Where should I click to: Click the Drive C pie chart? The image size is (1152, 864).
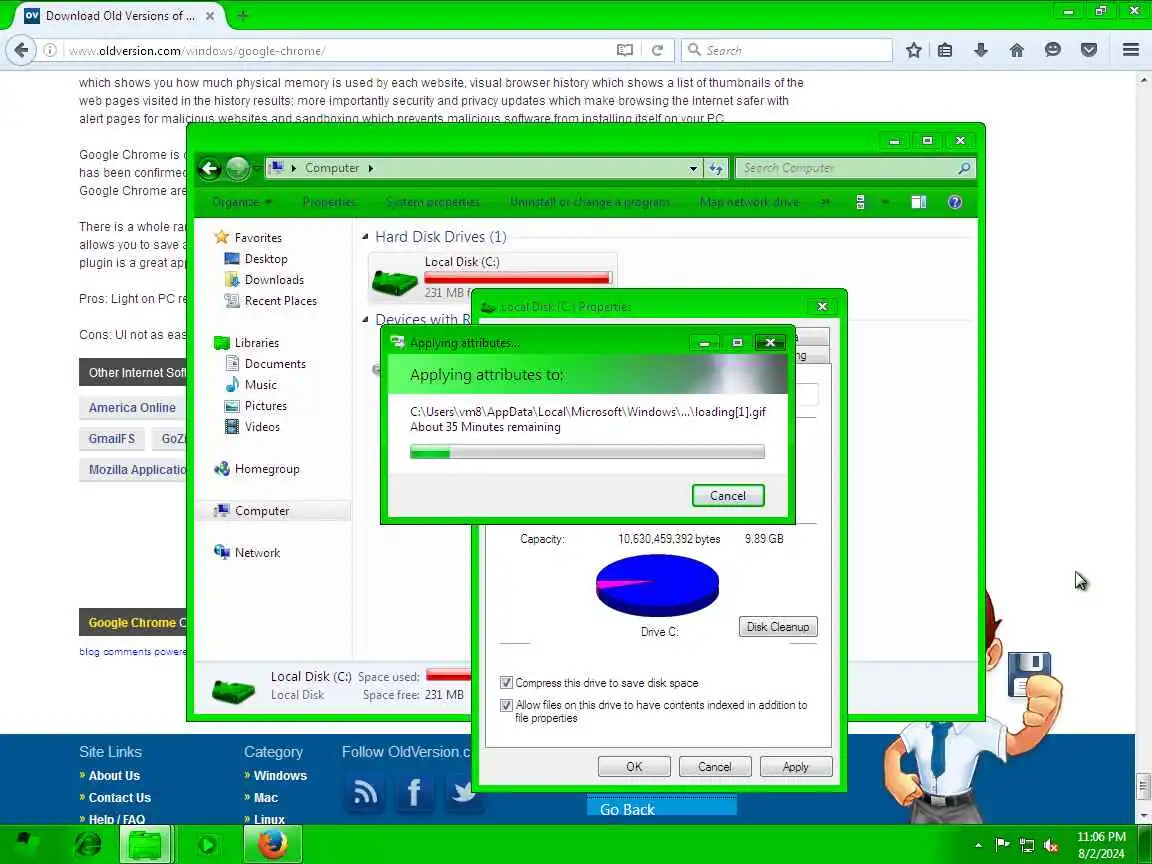tap(657, 586)
